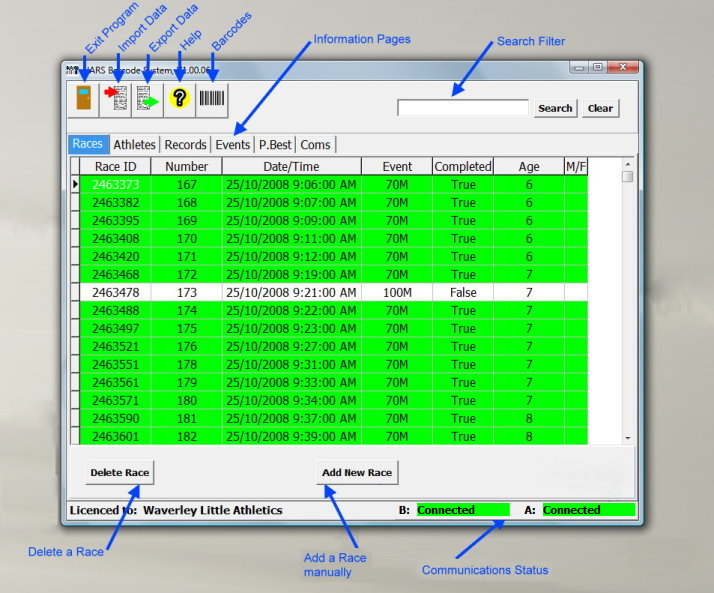
Task: Go to the Events tab
Action: click(233, 145)
